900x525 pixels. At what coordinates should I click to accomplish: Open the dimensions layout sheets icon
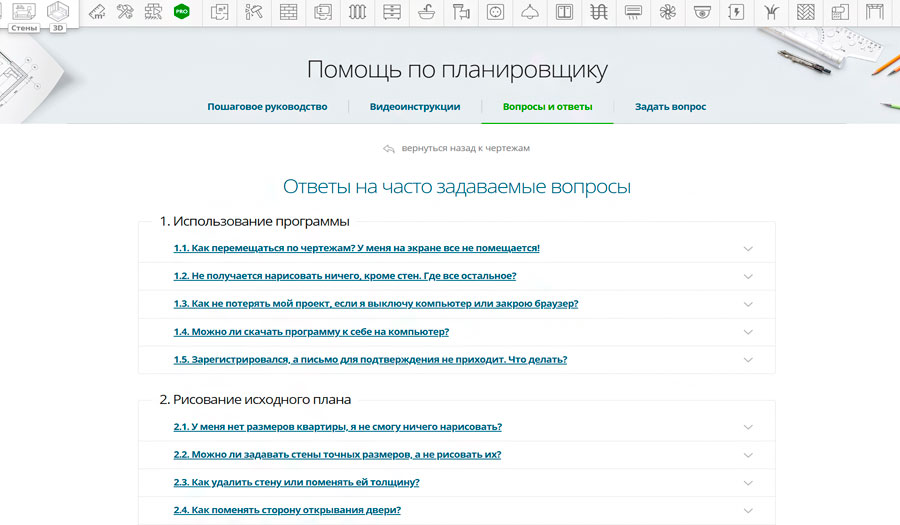[x=323, y=12]
